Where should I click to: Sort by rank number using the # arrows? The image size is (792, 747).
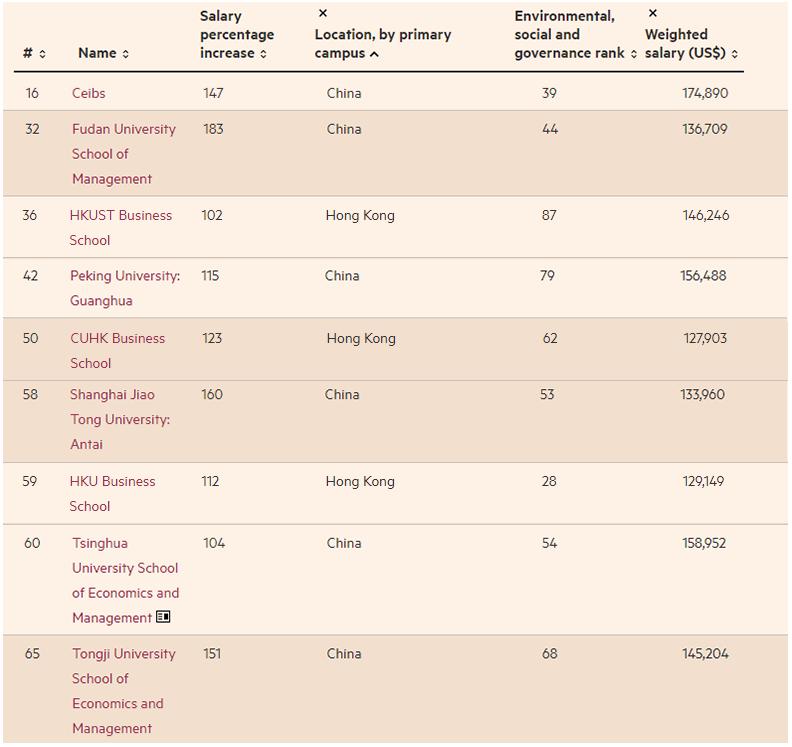42,54
